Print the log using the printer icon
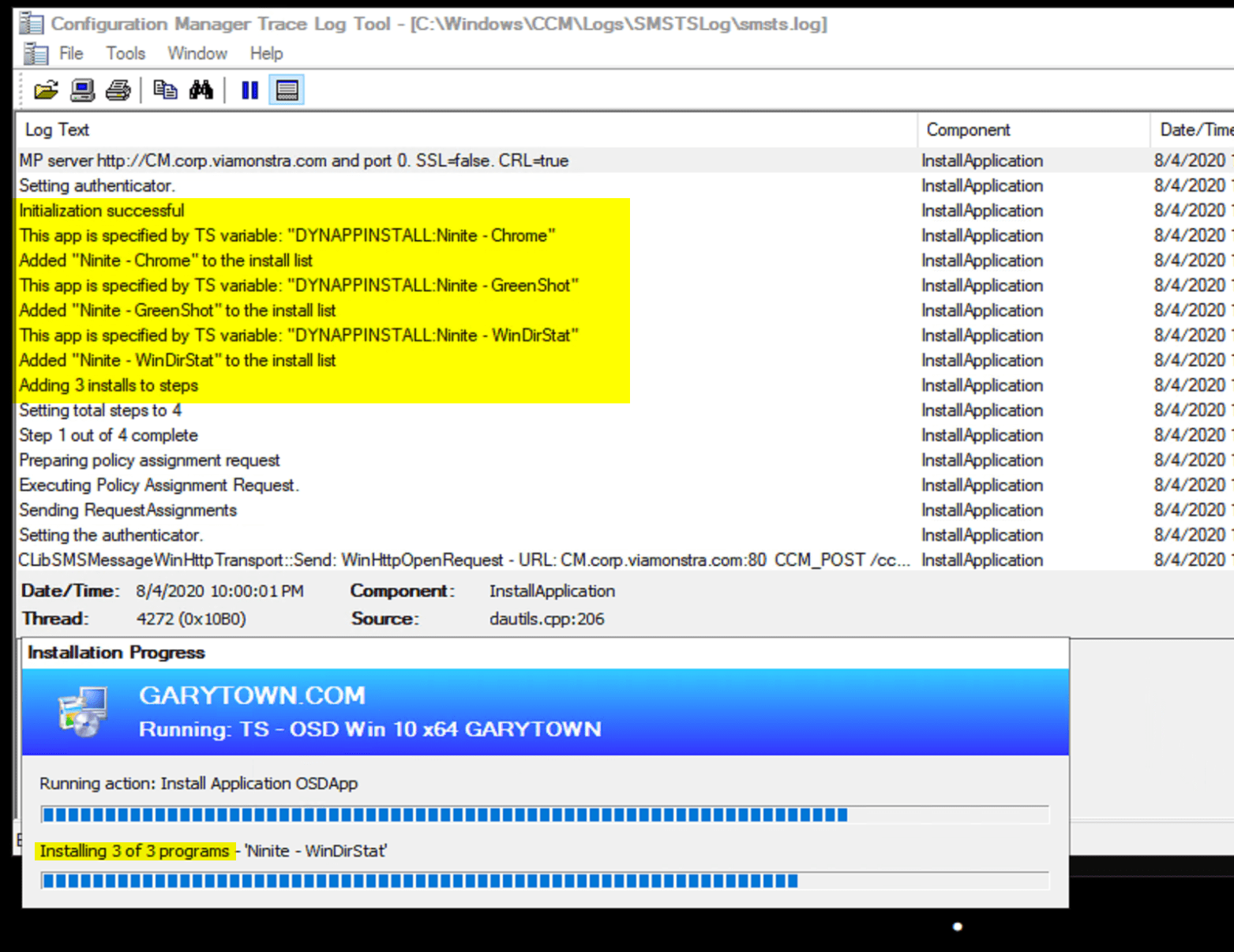Screen dimensions: 1234x952 [x=117, y=89]
